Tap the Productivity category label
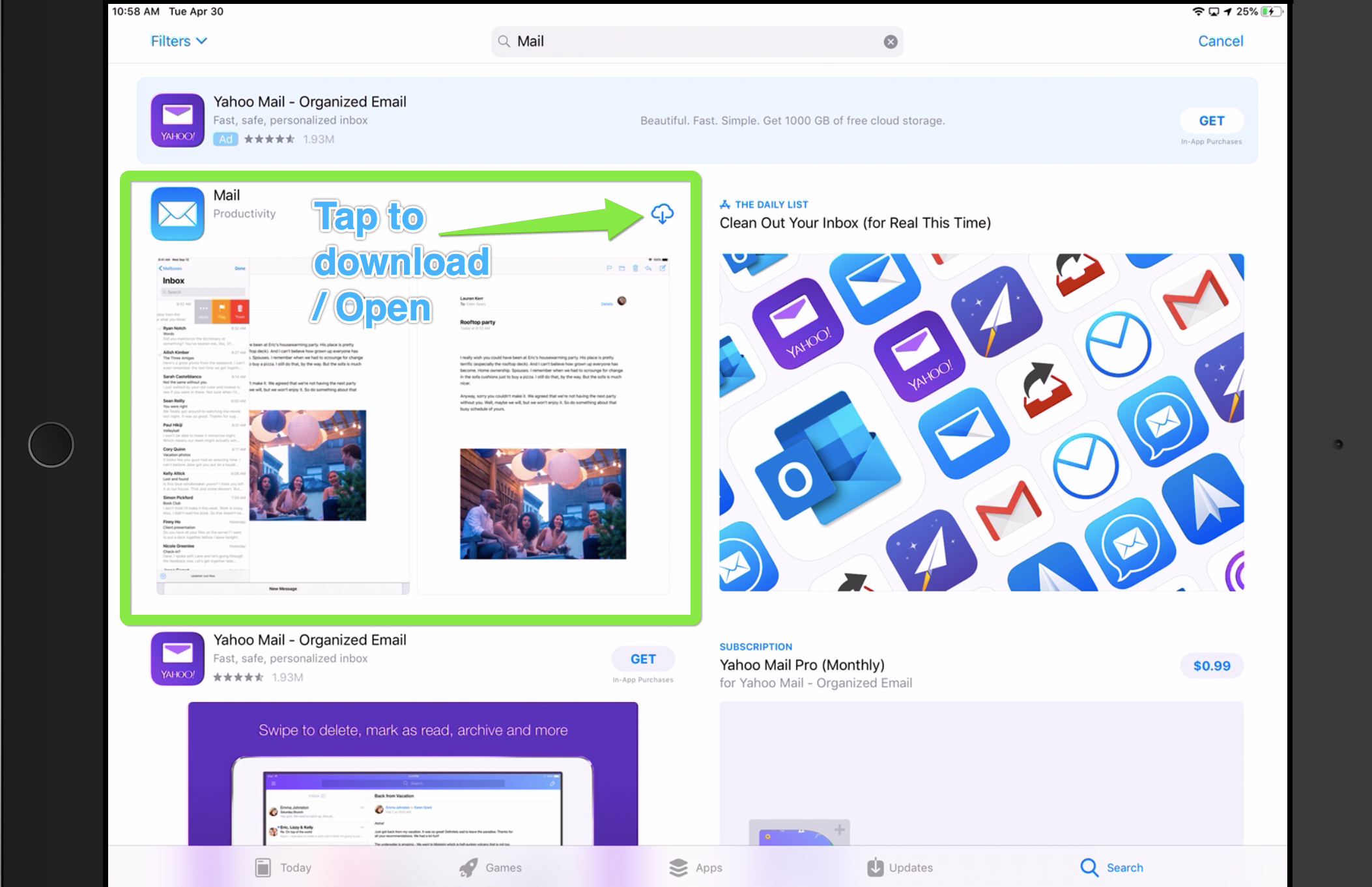 [x=244, y=214]
